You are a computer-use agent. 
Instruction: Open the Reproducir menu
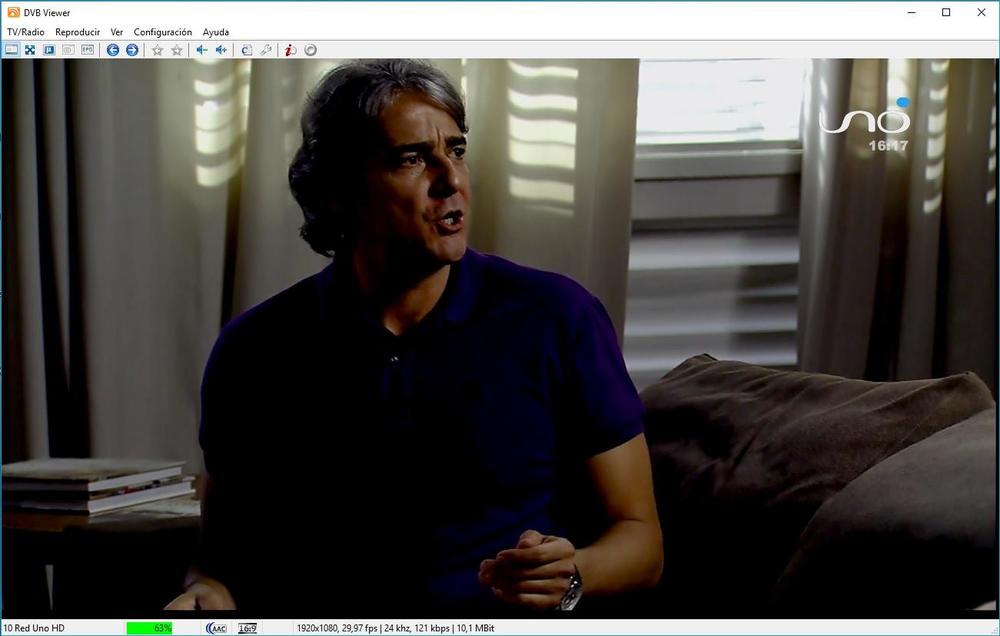click(x=78, y=32)
